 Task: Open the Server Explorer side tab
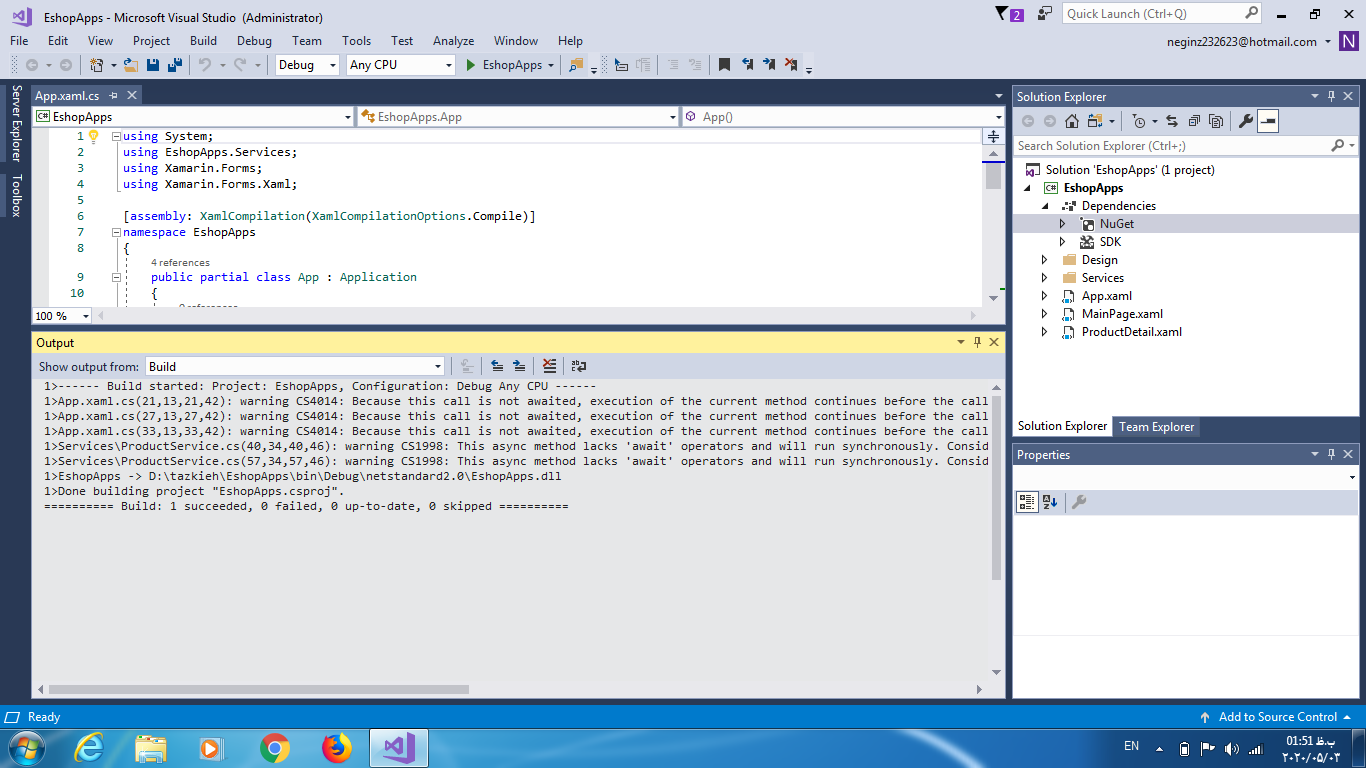coord(16,123)
